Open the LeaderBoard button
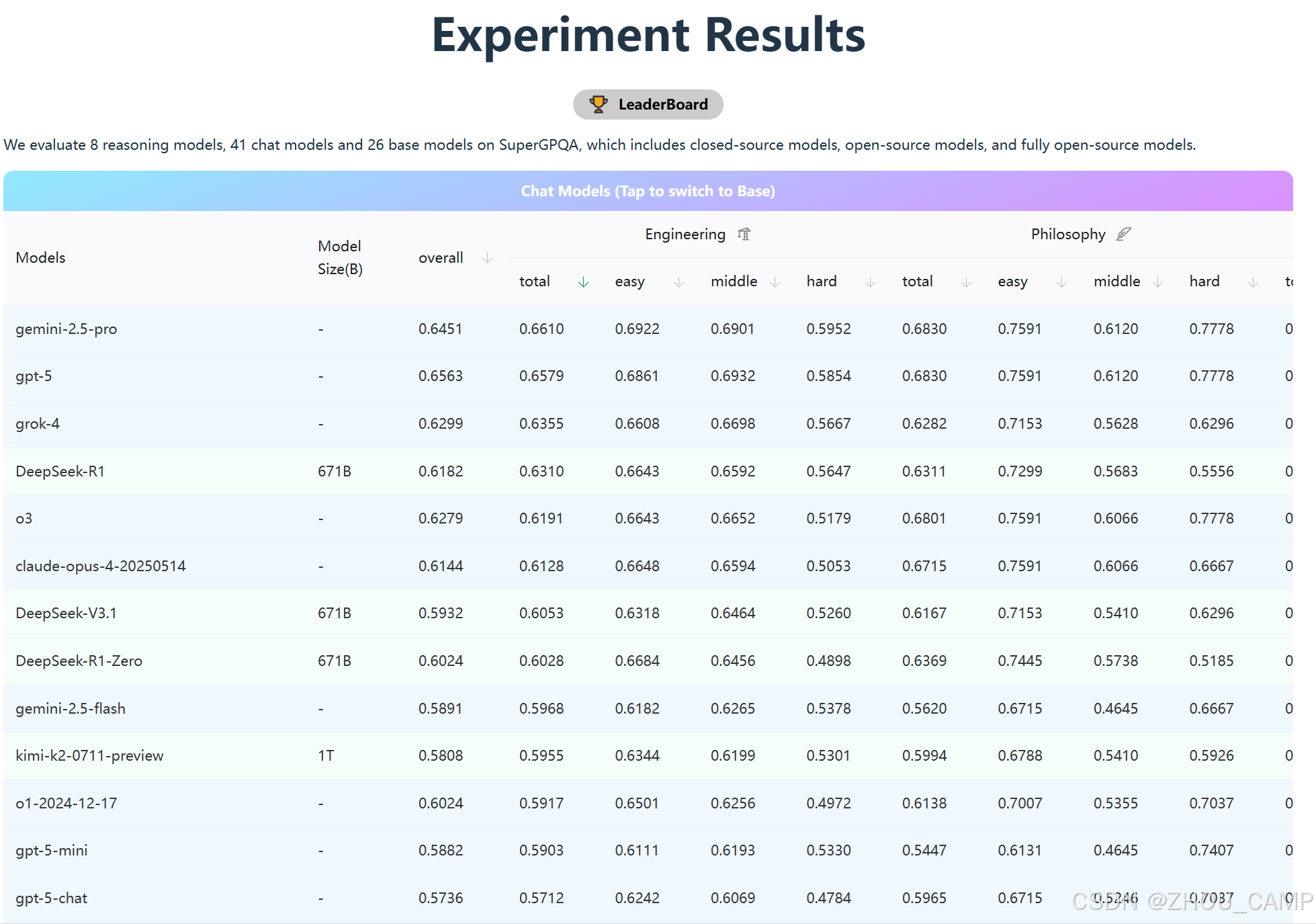Viewport: 1316px width, 924px height. [x=648, y=104]
